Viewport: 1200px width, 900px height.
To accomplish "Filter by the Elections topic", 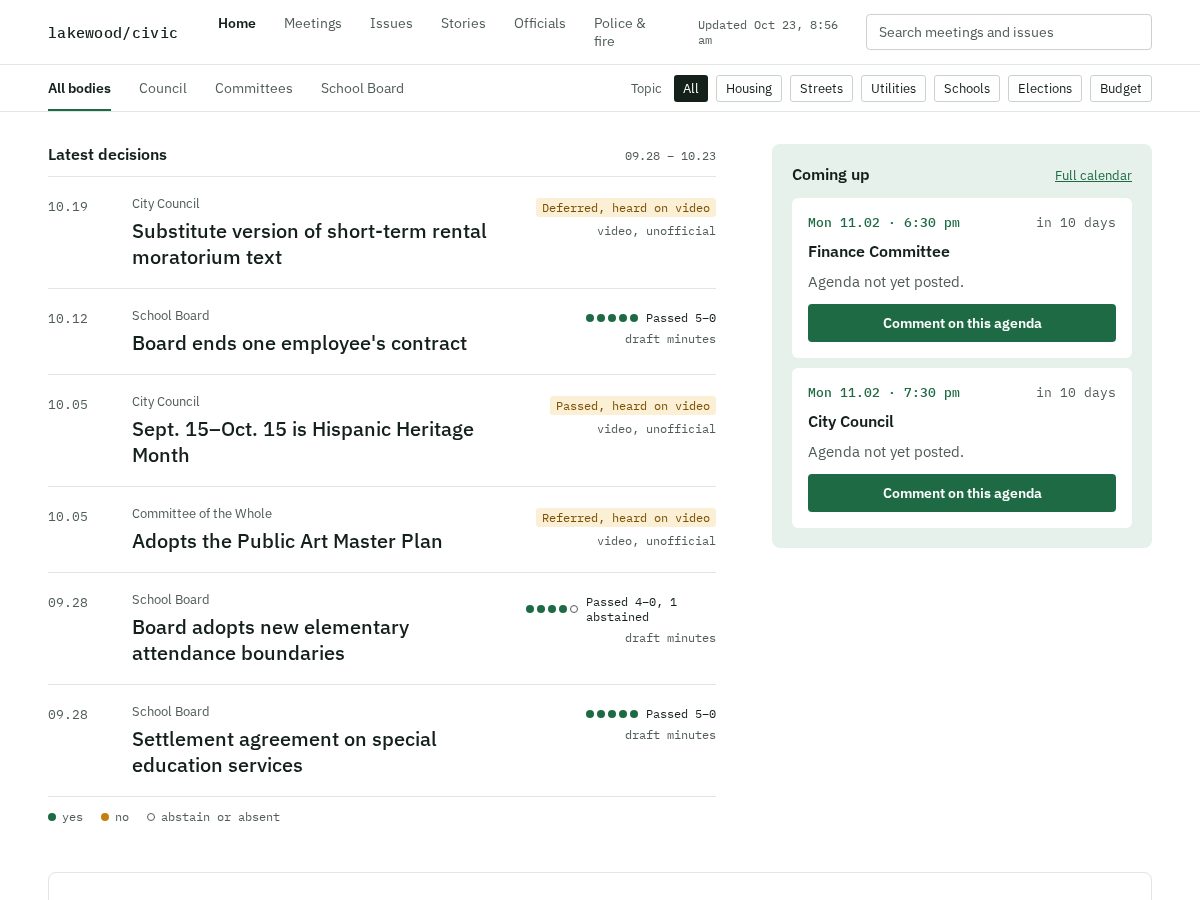I will click(1045, 88).
